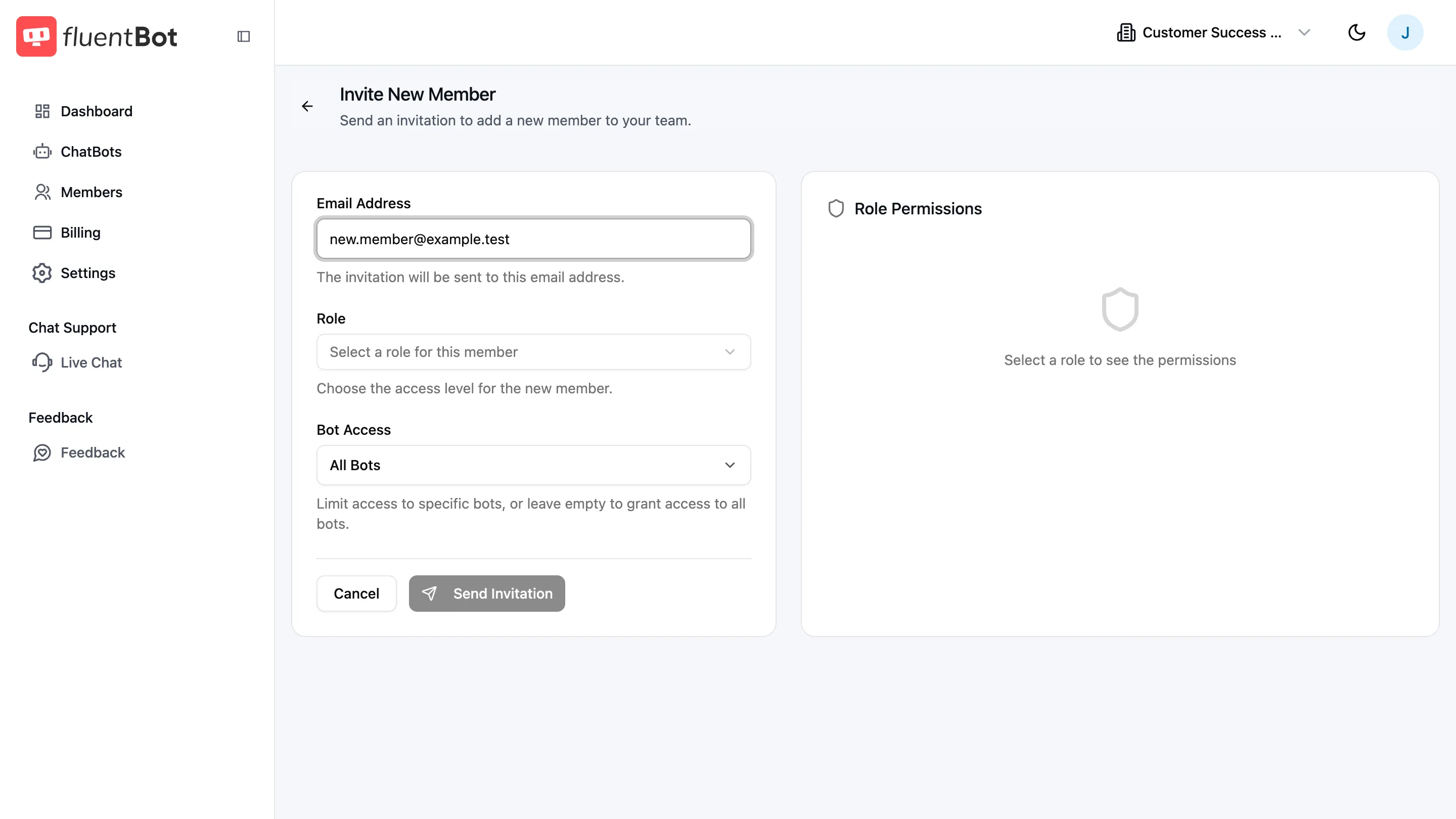Click the Billing card icon
The image size is (1456, 819).
click(42, 233)
